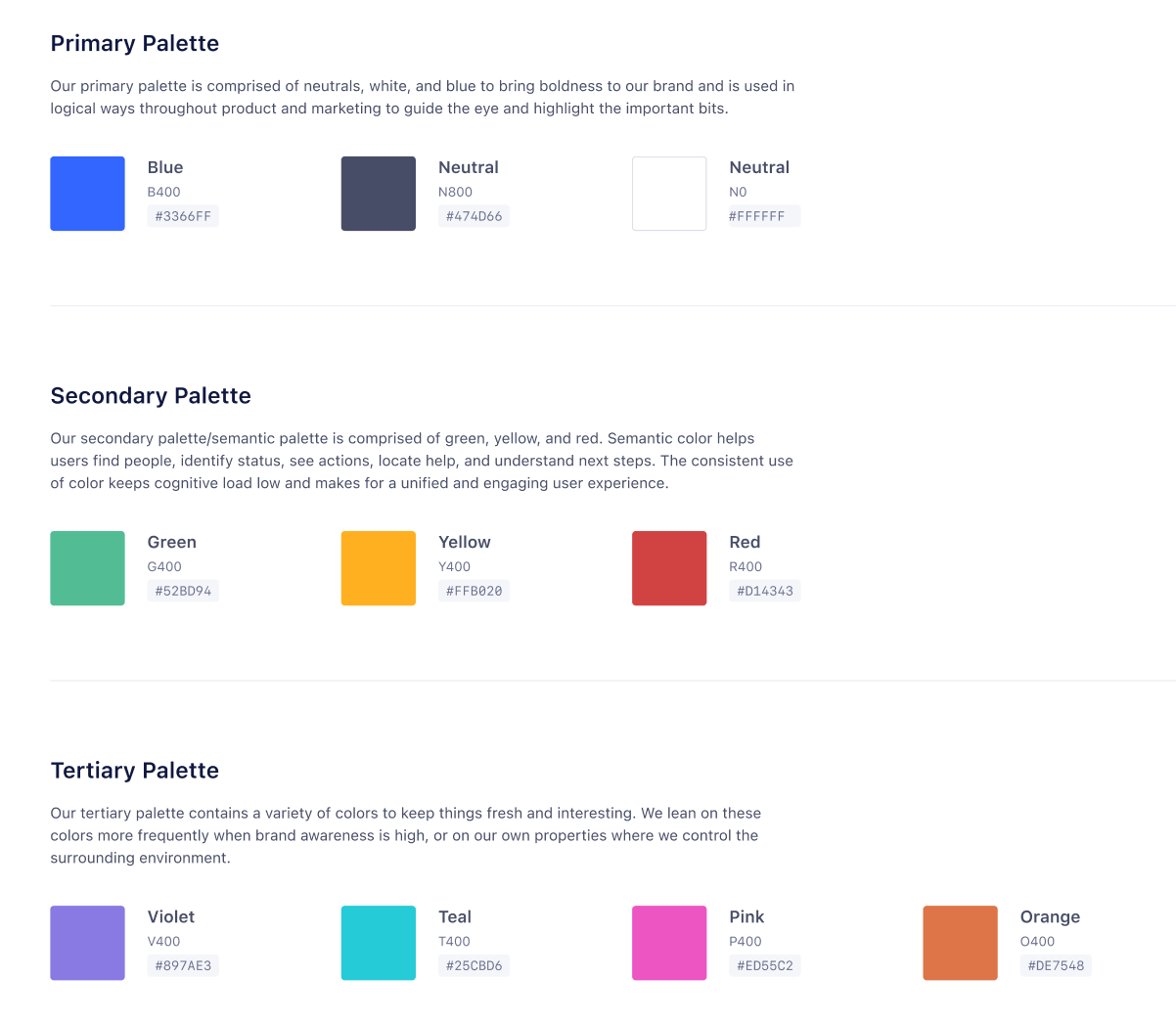Click the #FFFFFF hex code chip
1176x1022 pixels.
click(x=764, y=216)
